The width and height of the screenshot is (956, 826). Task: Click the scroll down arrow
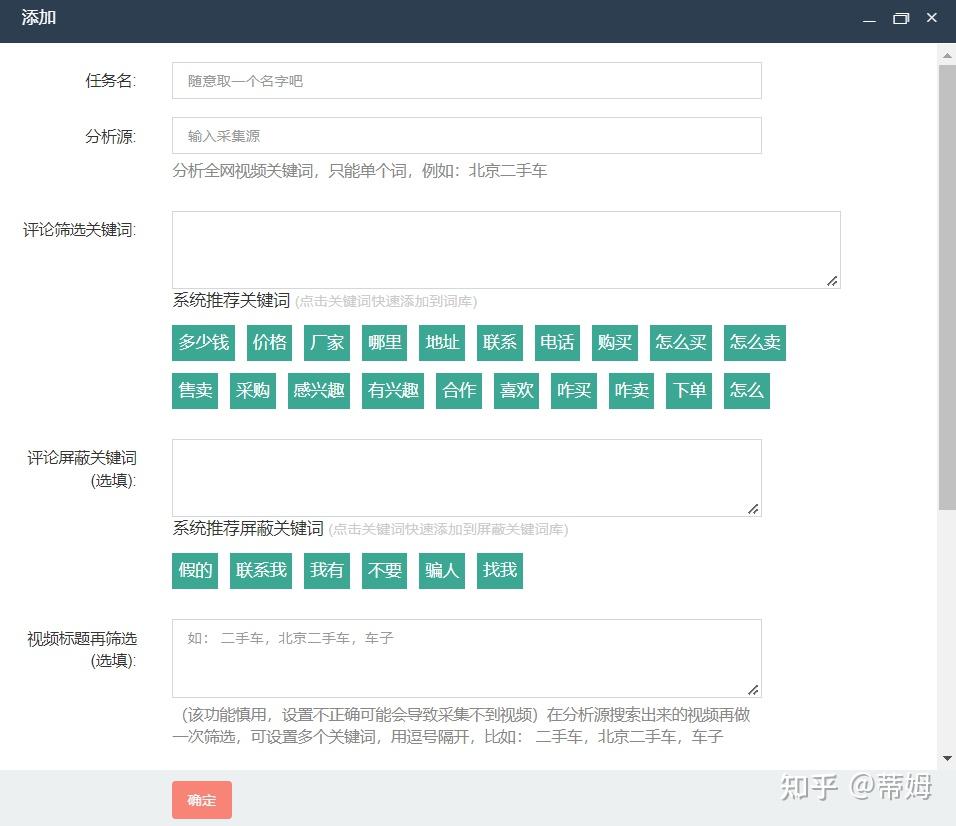(x=947, y=758)
